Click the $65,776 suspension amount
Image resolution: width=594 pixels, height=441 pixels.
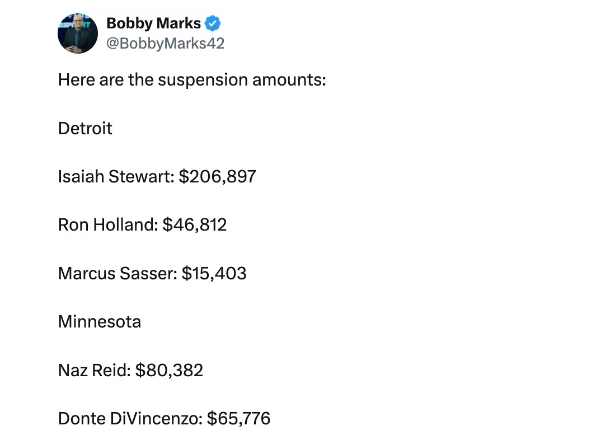pos(239,419)
